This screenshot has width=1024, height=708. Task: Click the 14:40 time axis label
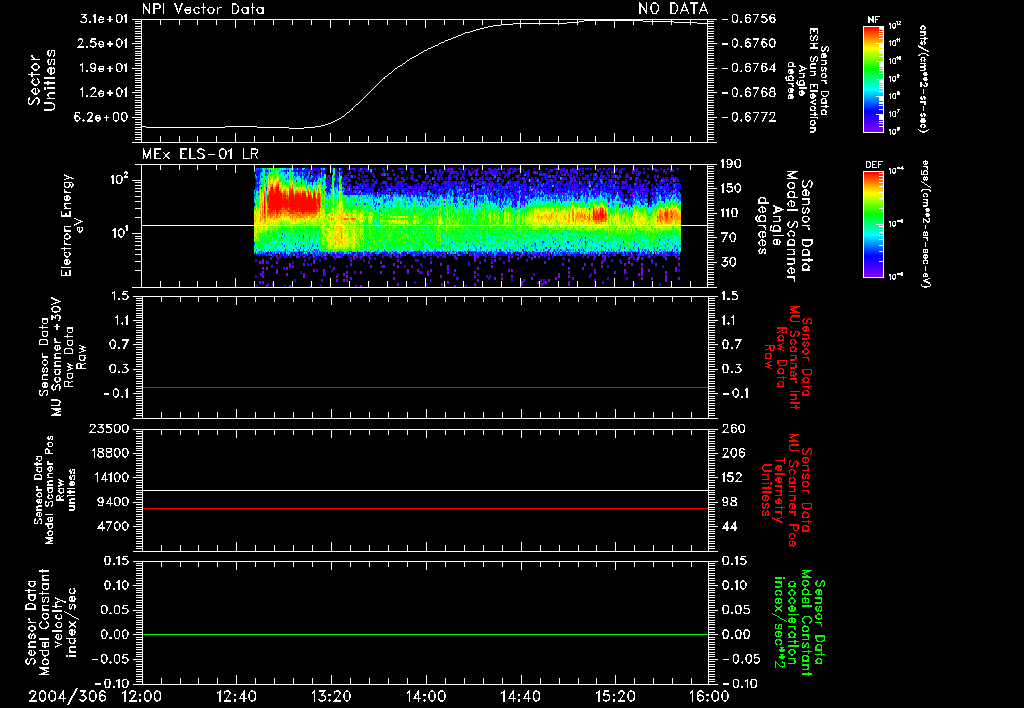click(x=520, y=696)
